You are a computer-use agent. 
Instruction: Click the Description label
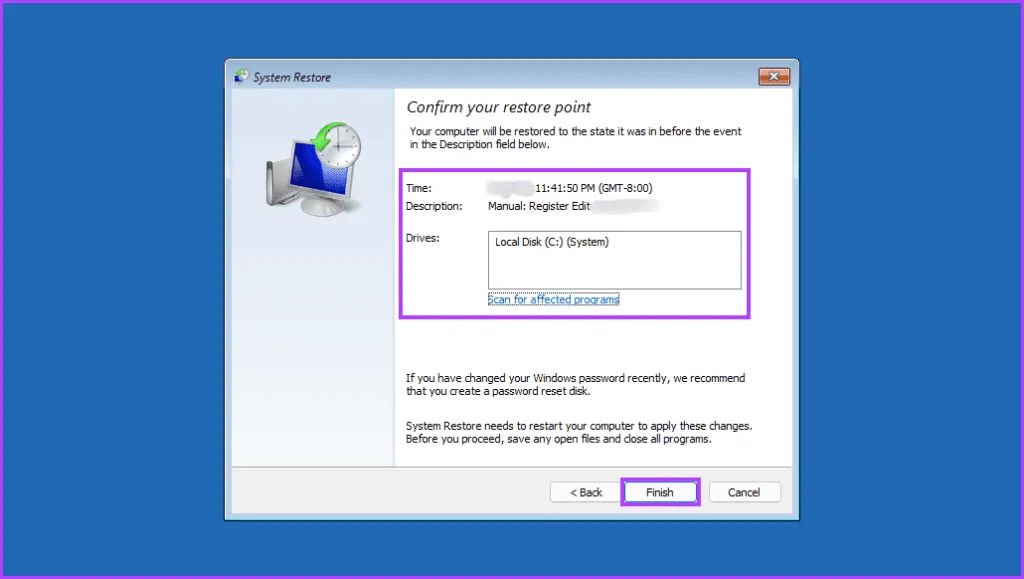tap(434, 206)
